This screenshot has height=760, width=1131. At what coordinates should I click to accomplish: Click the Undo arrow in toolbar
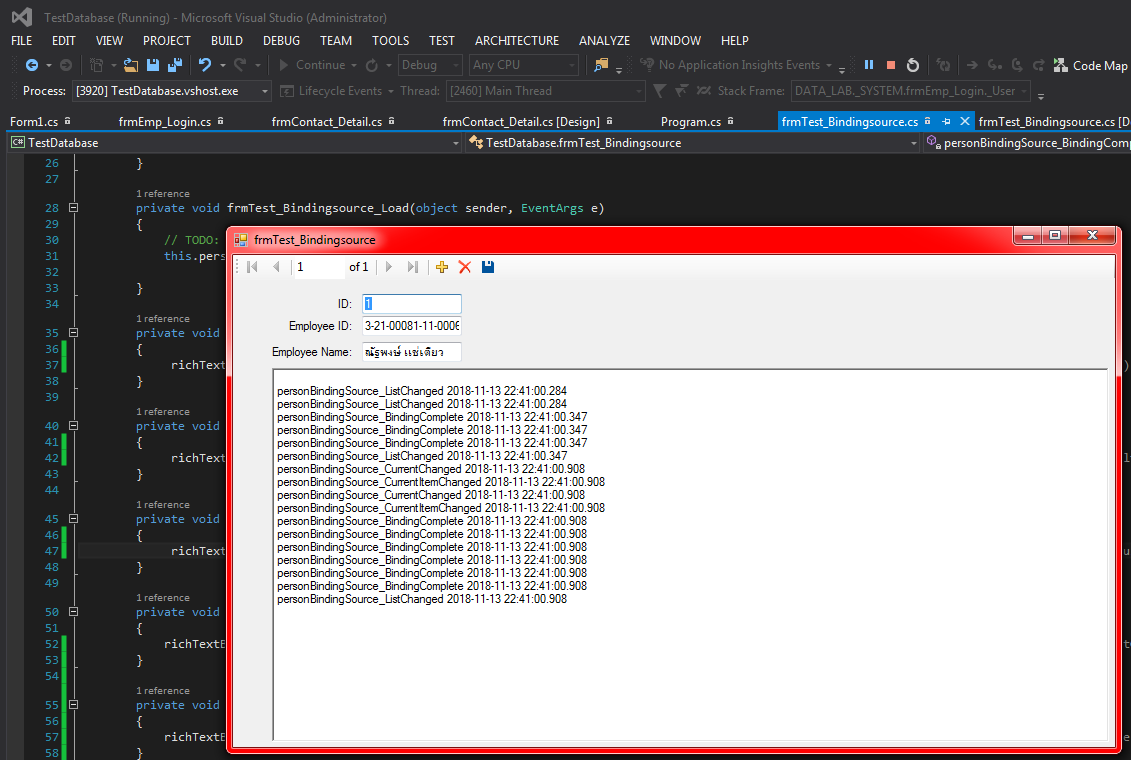(x=205, y=65)
